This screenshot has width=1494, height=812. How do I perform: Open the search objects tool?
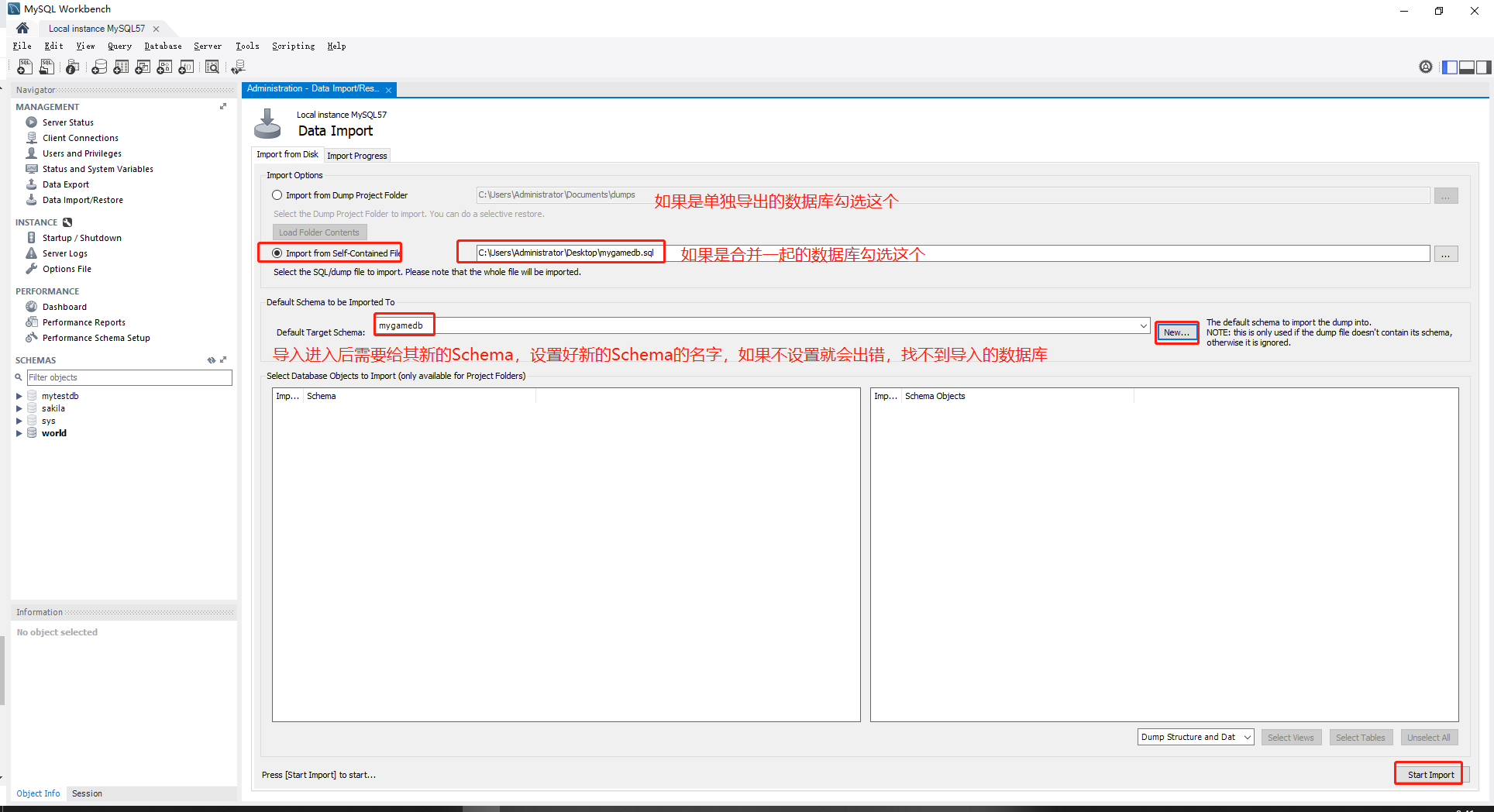(212, 67)
